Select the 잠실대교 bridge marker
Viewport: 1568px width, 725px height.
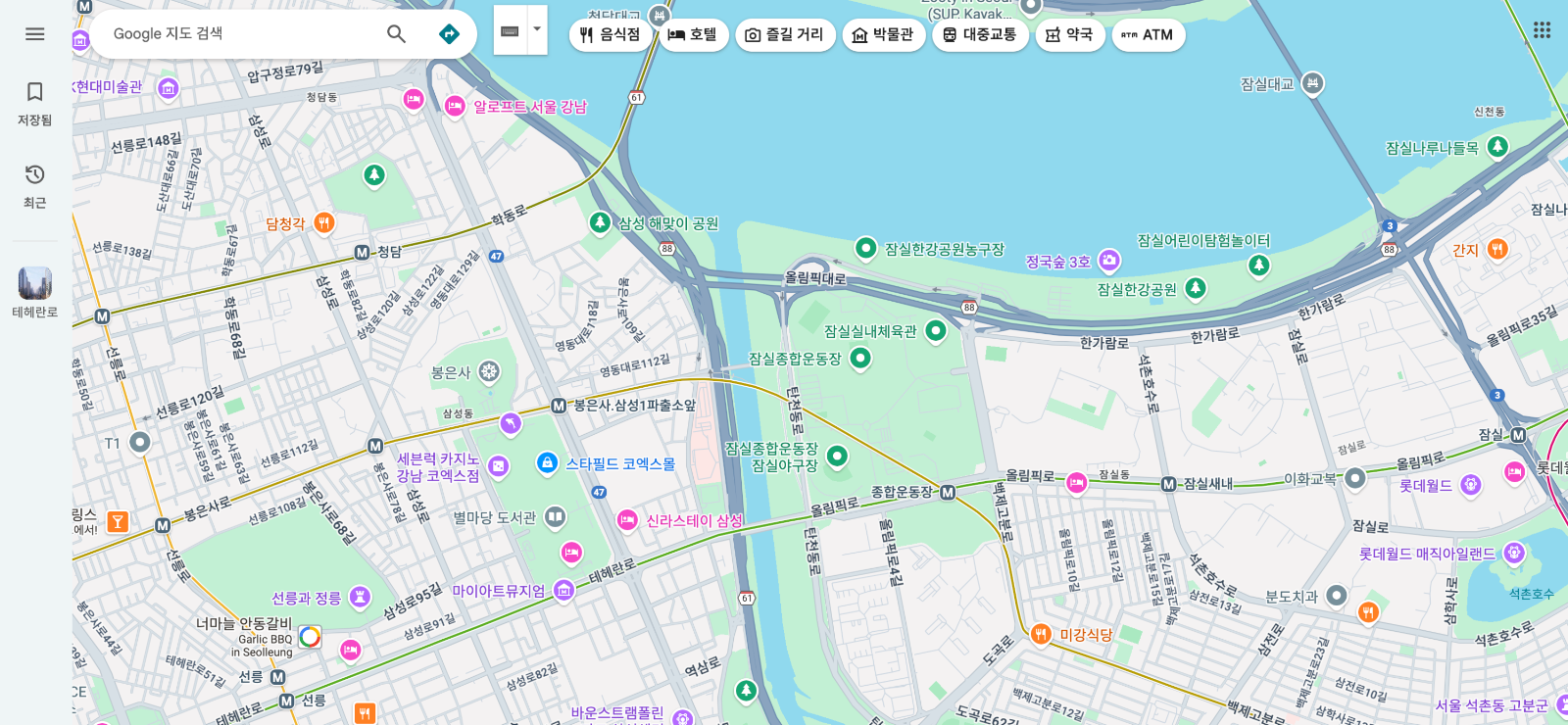1313,84
